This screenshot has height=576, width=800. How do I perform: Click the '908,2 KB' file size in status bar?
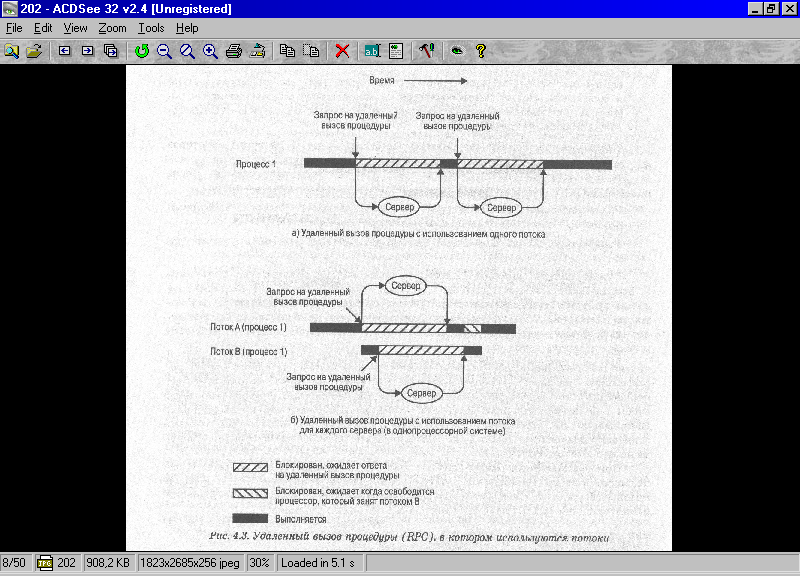[108, 563]
